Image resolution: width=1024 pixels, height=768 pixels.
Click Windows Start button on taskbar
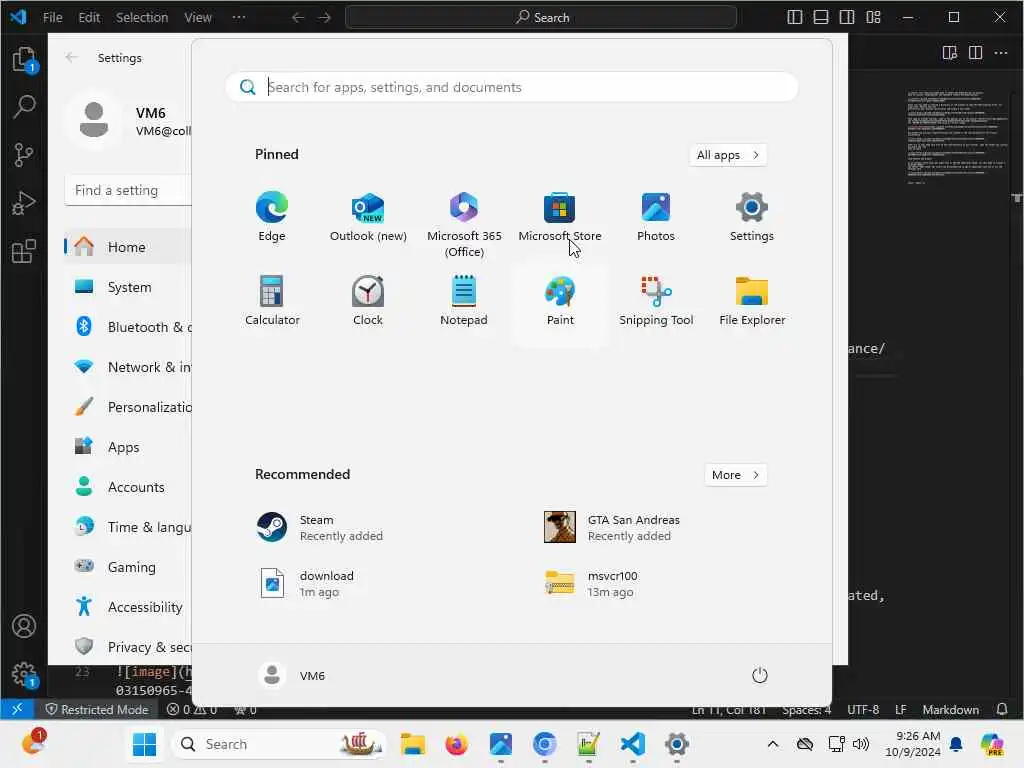144,744
